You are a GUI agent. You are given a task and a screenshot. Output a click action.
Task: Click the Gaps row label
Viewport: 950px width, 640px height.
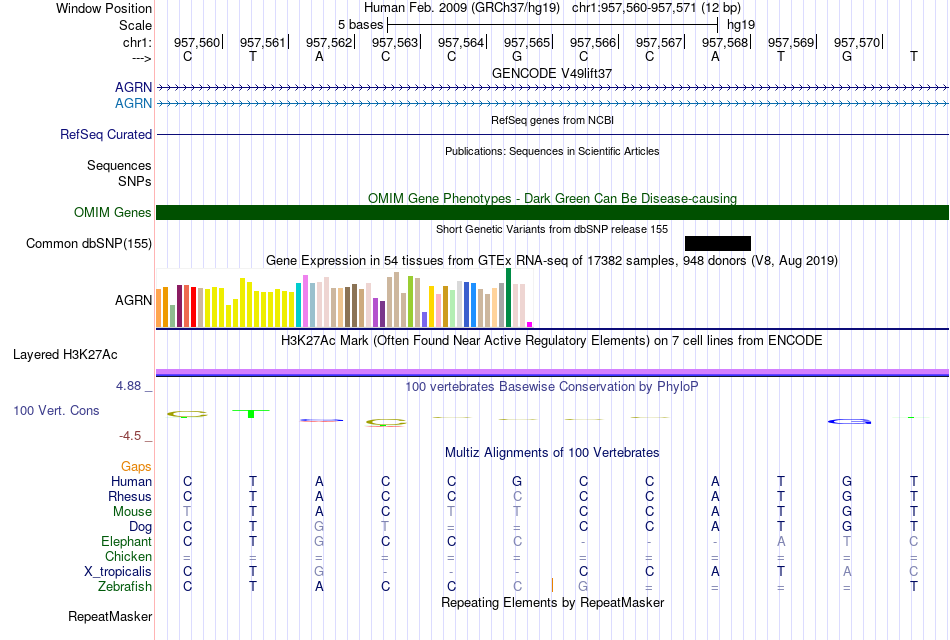[x=136, y=466]
